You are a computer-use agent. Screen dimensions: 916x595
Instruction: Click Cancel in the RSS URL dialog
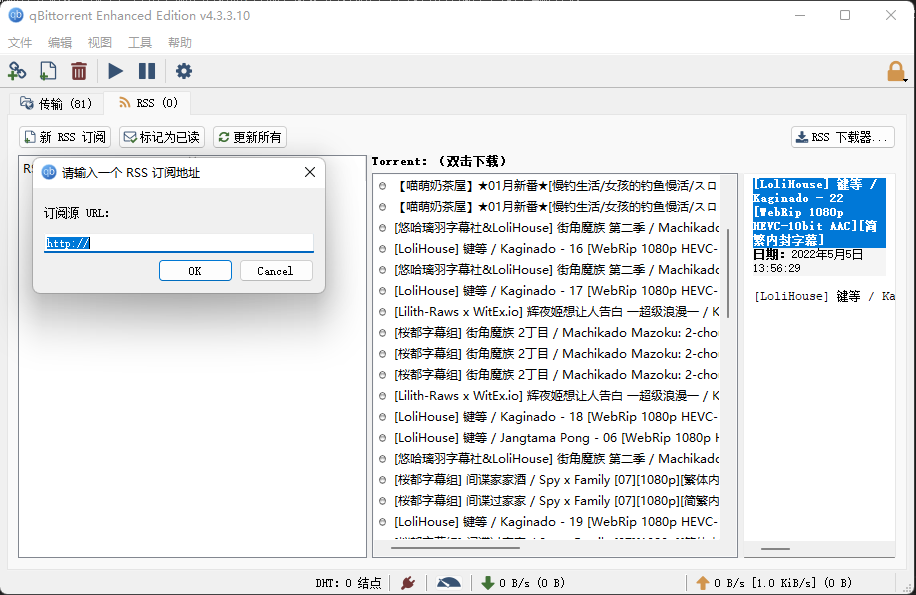tap(276, 271)
